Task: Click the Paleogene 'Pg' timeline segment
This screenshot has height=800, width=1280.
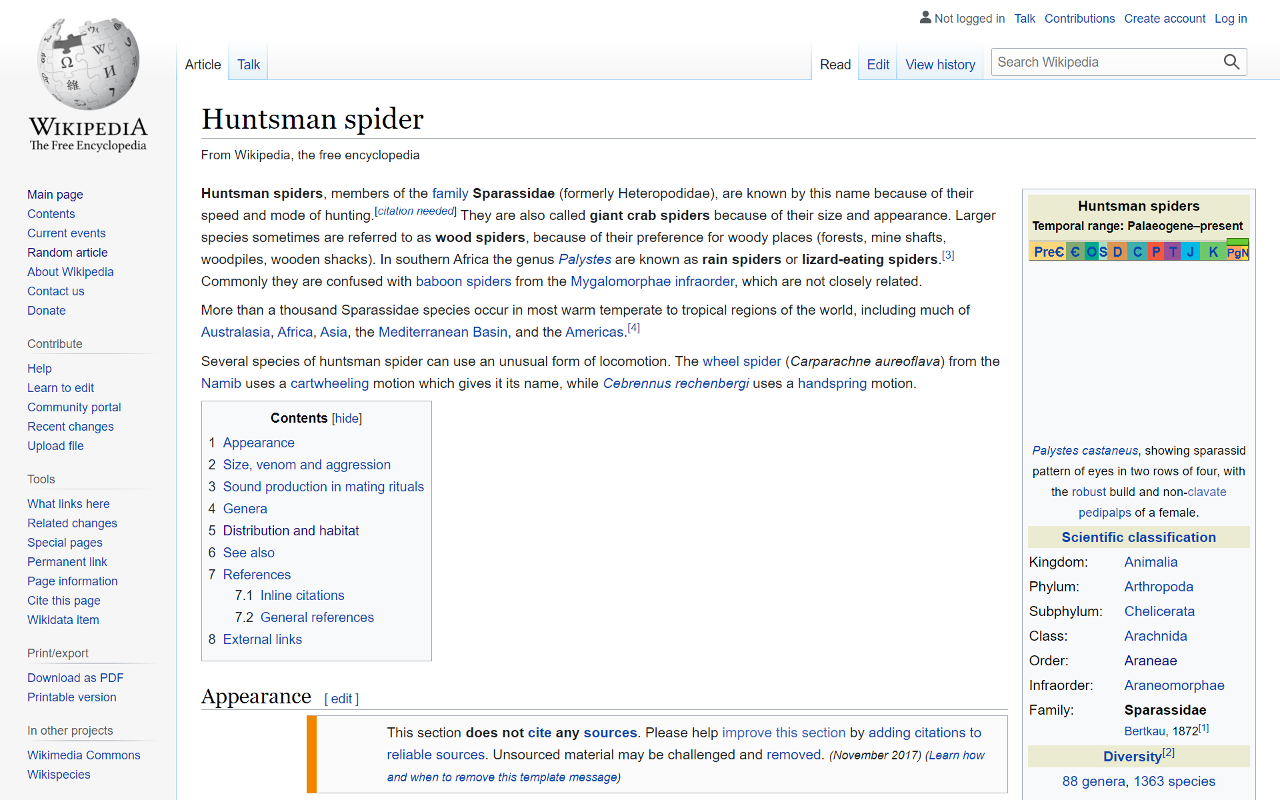Action: (1234, 253)
